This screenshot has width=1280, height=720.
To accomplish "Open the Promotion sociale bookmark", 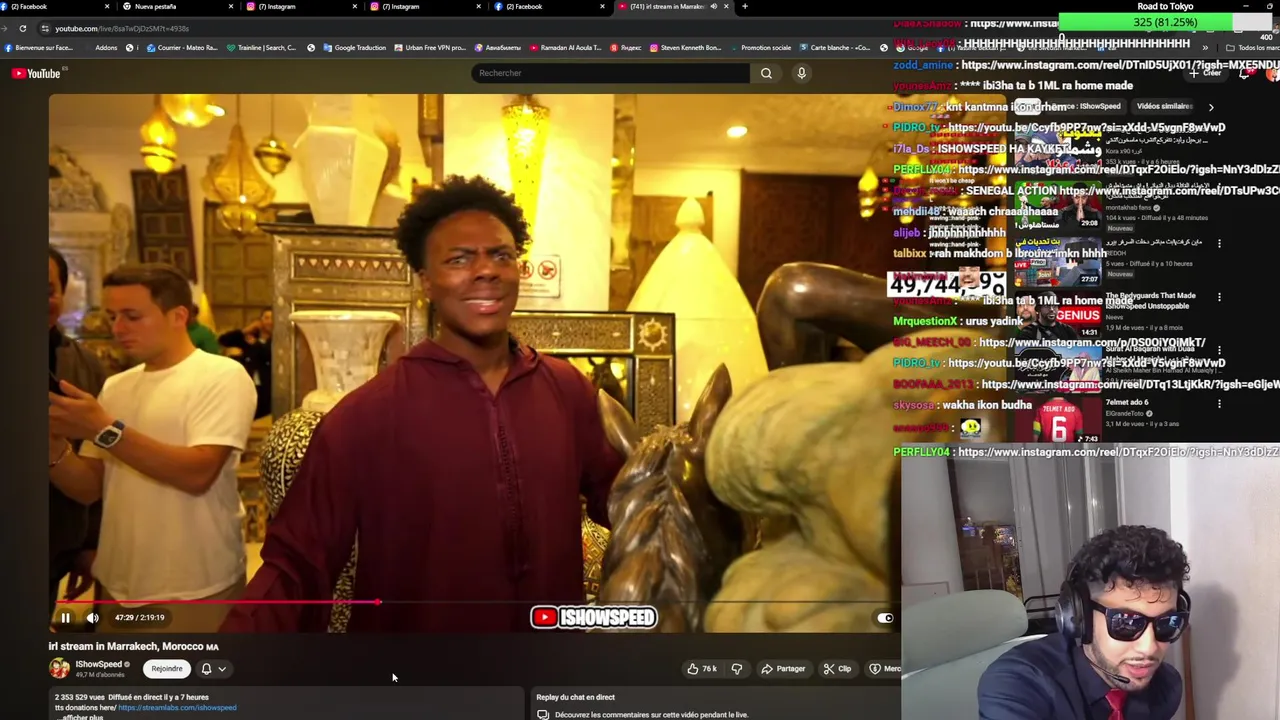I will [x=761, y=48].
